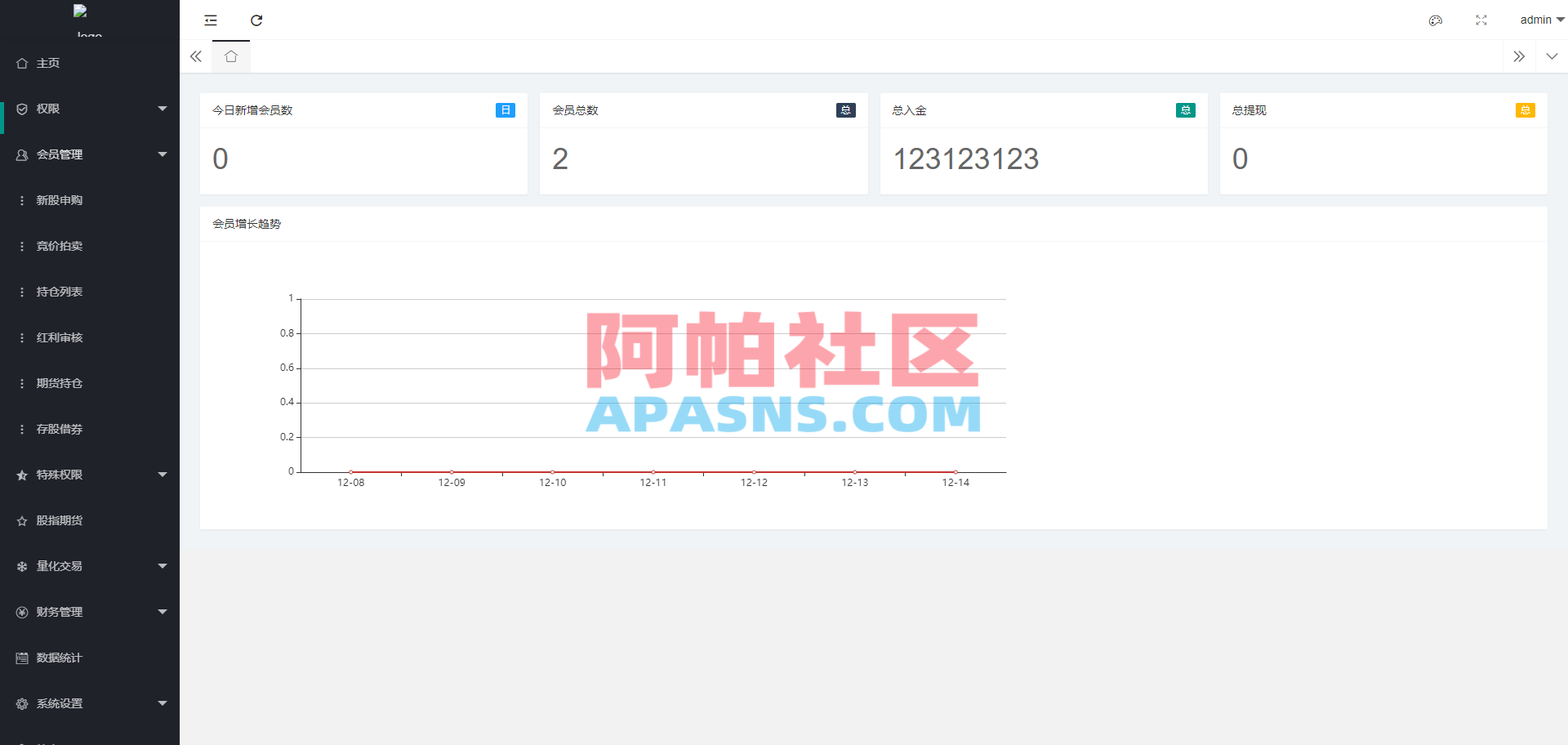Go to 红利审核 page
Screen dimensions: 1568x745
tap(60, 337)
